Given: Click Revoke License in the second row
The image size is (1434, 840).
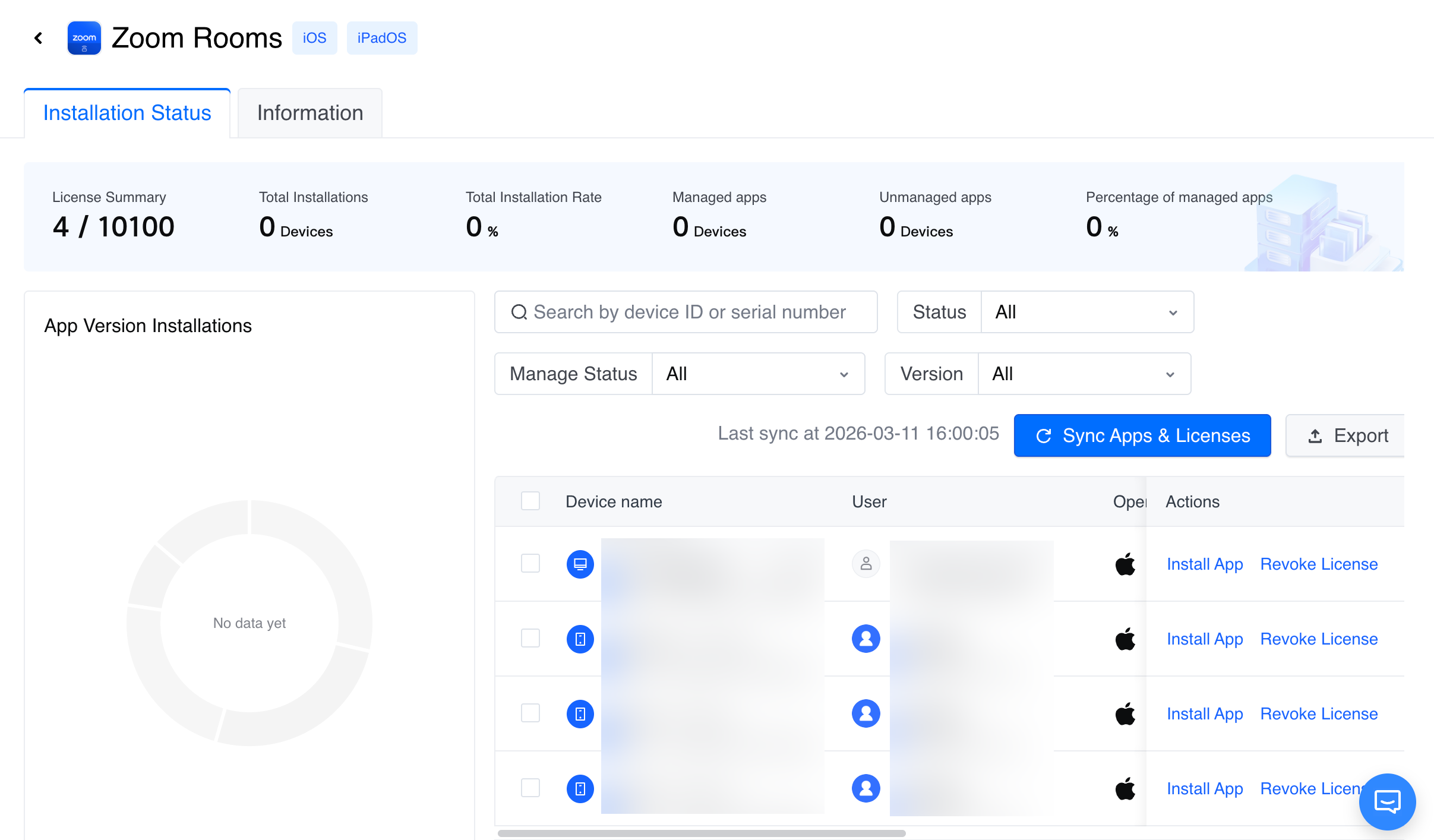Looking at the screenshot, I should click(1319, 639).
